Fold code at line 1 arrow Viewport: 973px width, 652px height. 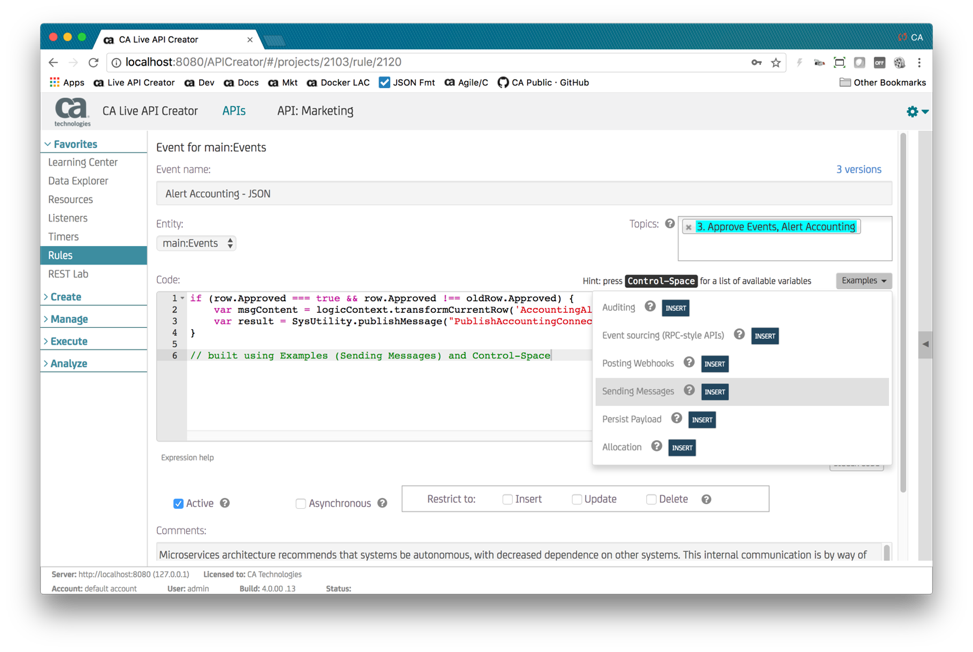point(182,298)
